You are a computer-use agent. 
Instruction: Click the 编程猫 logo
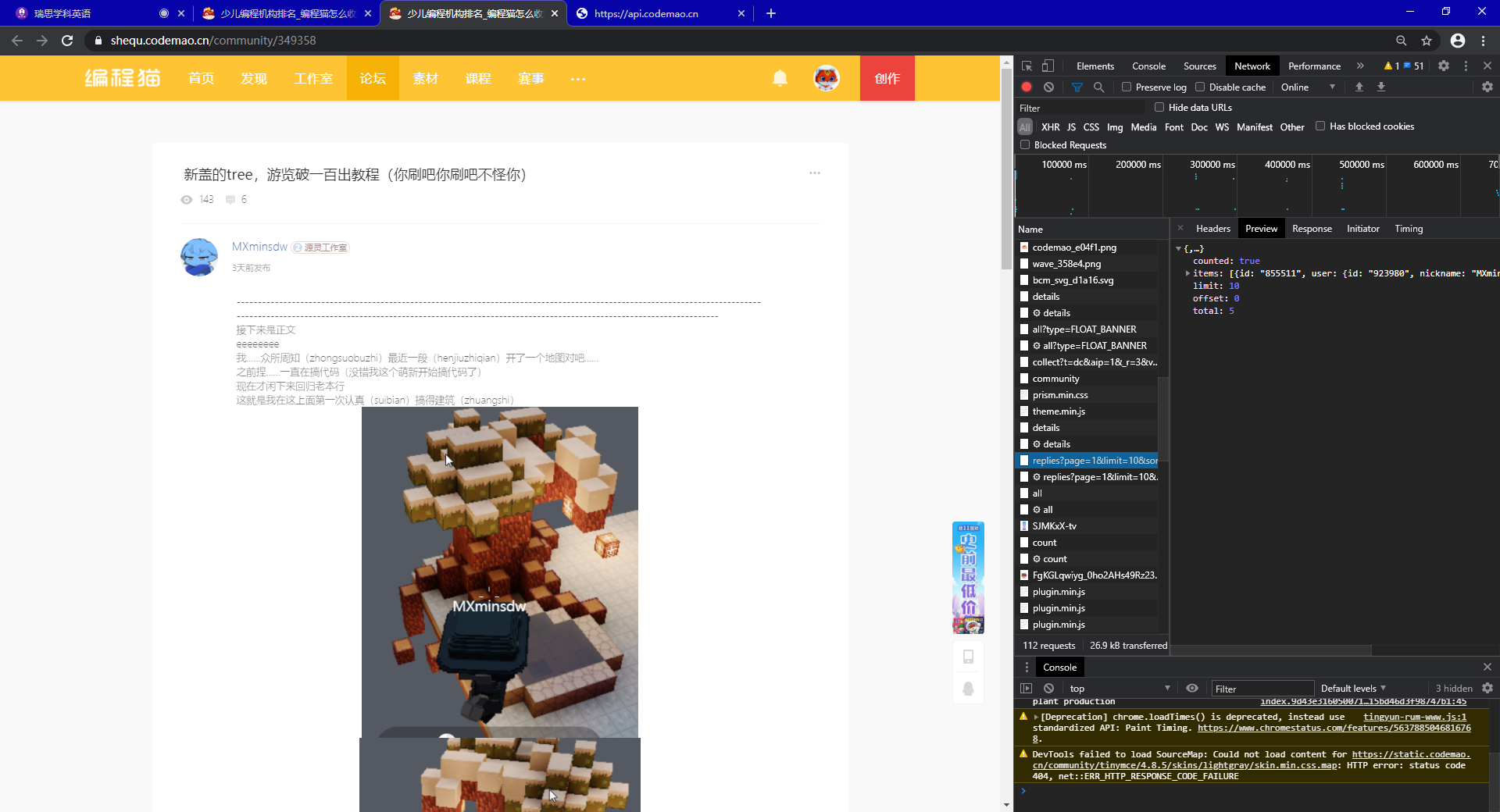[x=123, y=78]
